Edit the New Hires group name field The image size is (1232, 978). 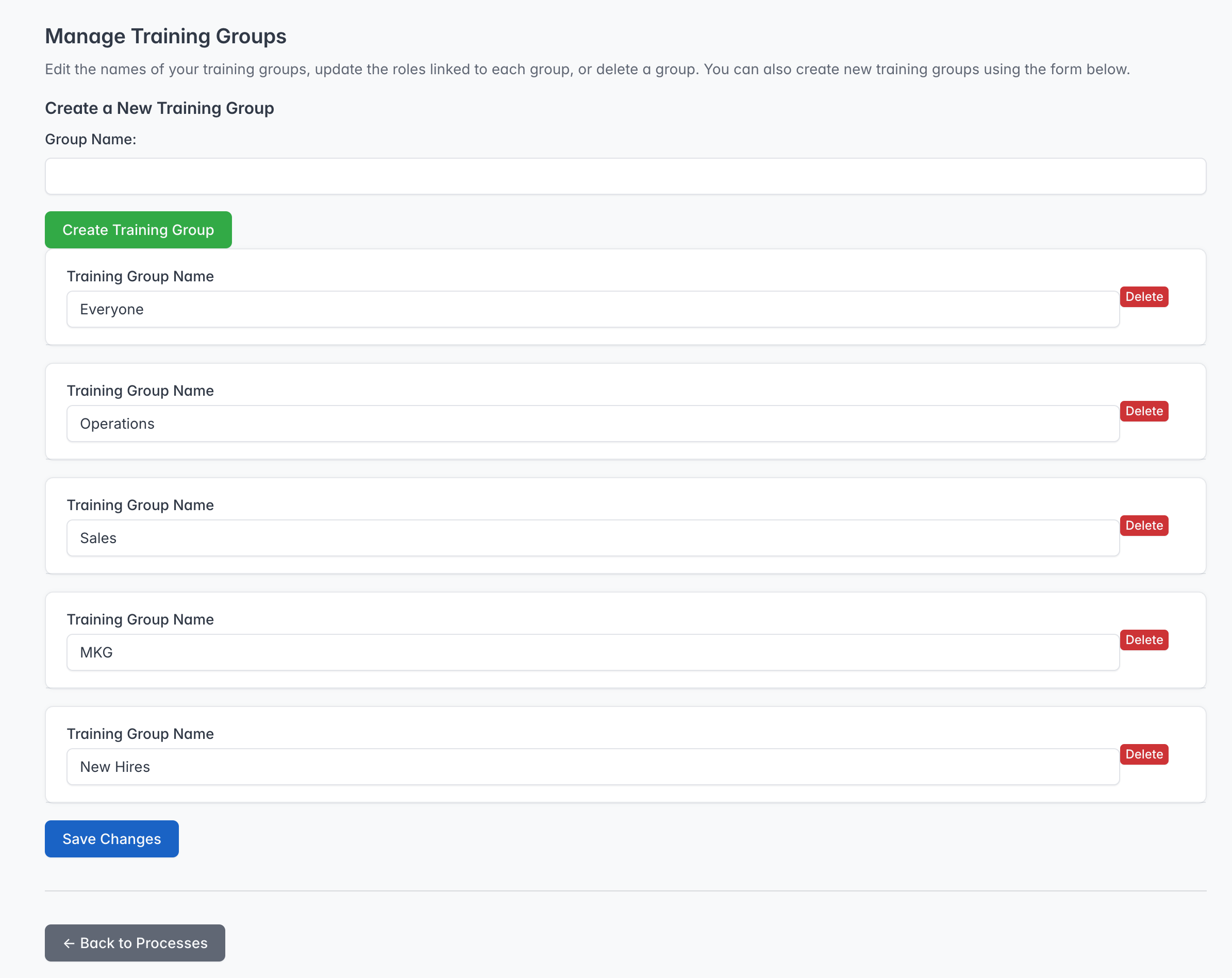(593, 767)
